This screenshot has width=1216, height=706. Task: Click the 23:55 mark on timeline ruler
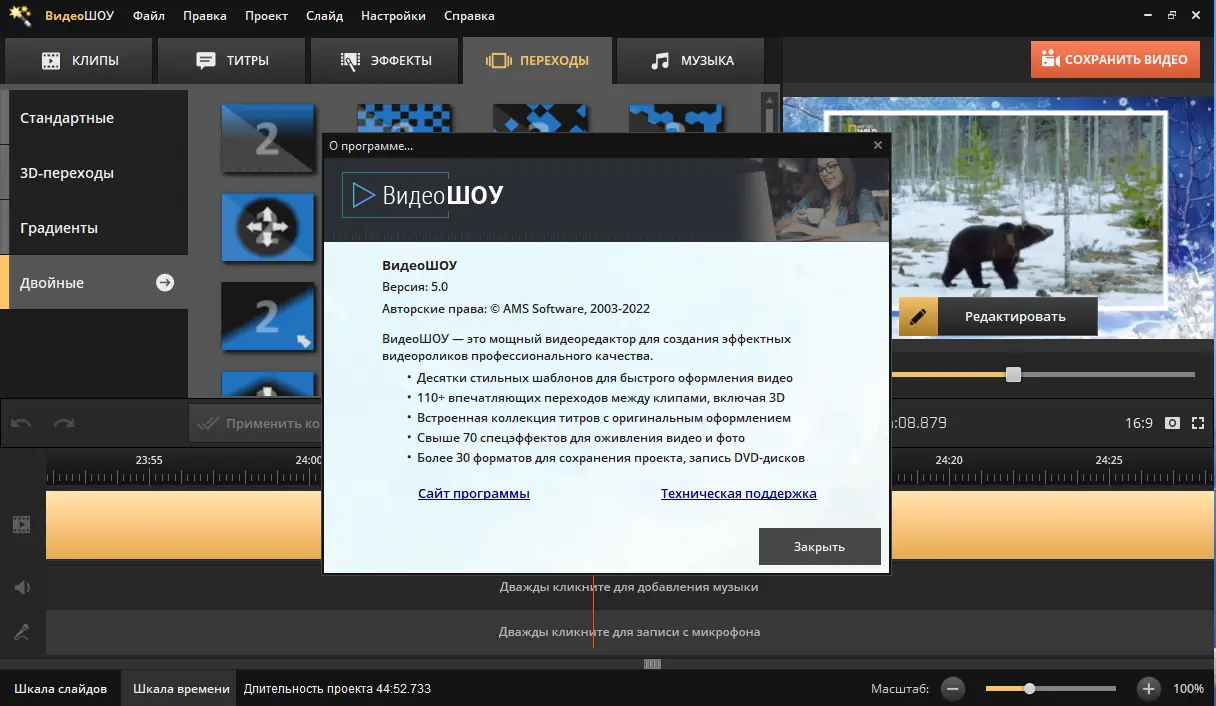[x=149, y=461]
